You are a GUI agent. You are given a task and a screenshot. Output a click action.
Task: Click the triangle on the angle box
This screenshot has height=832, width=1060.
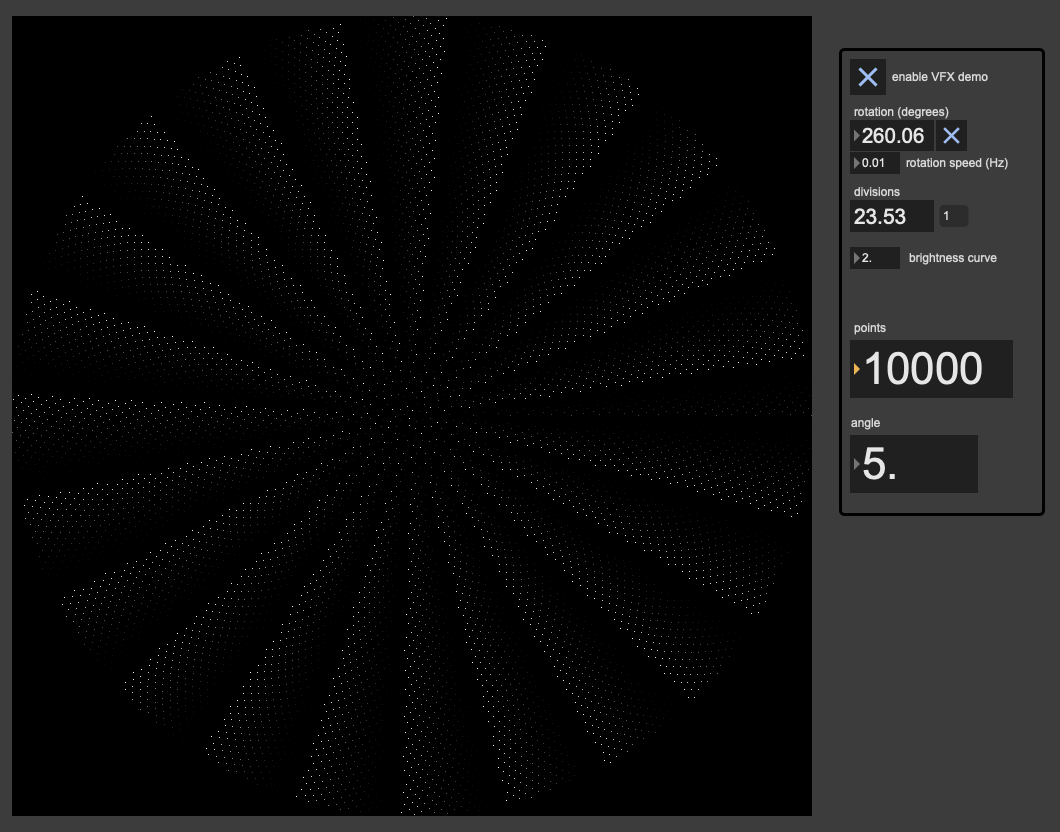(x=856, y=464)
